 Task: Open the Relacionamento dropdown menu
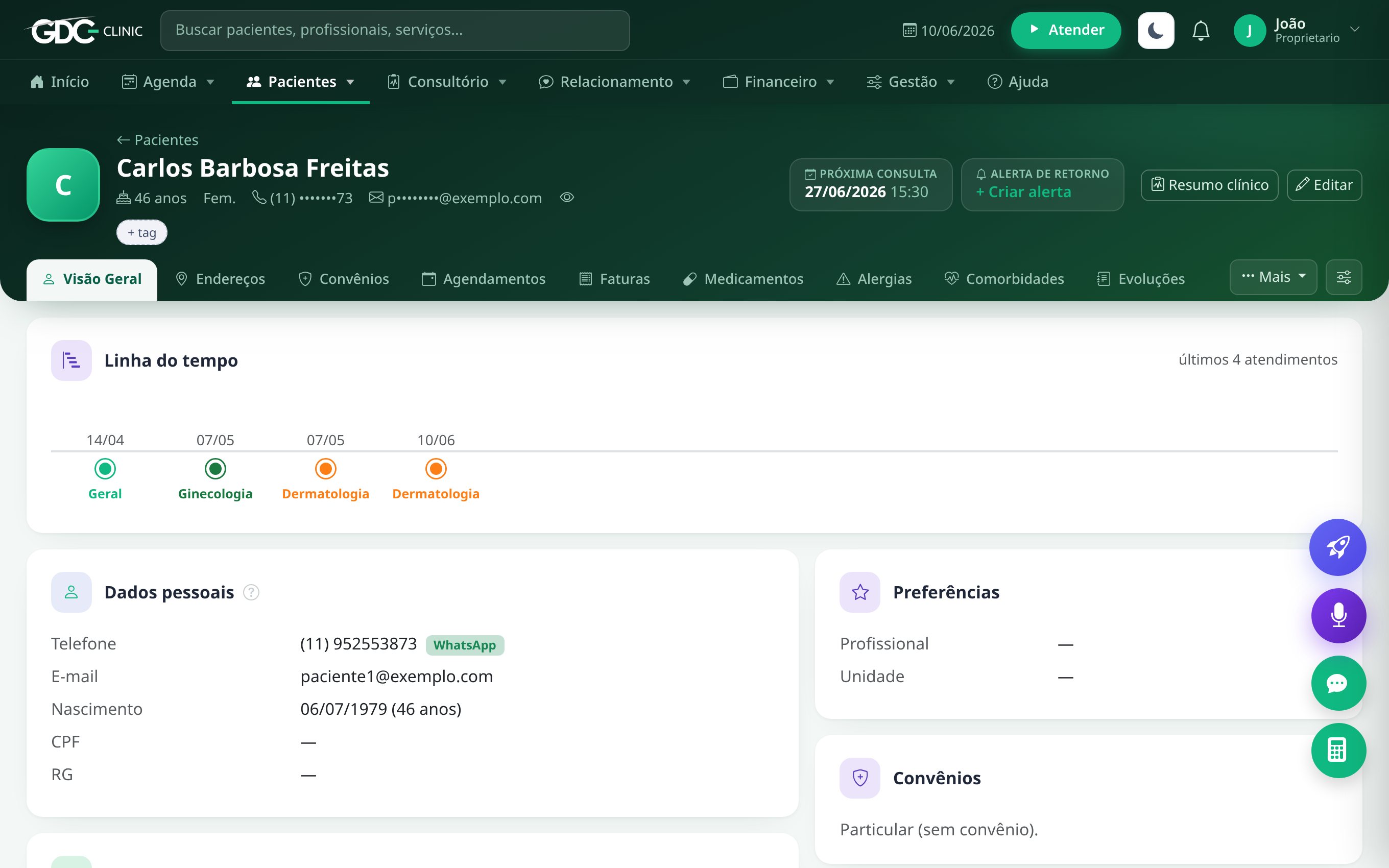(x=615, y=82)
